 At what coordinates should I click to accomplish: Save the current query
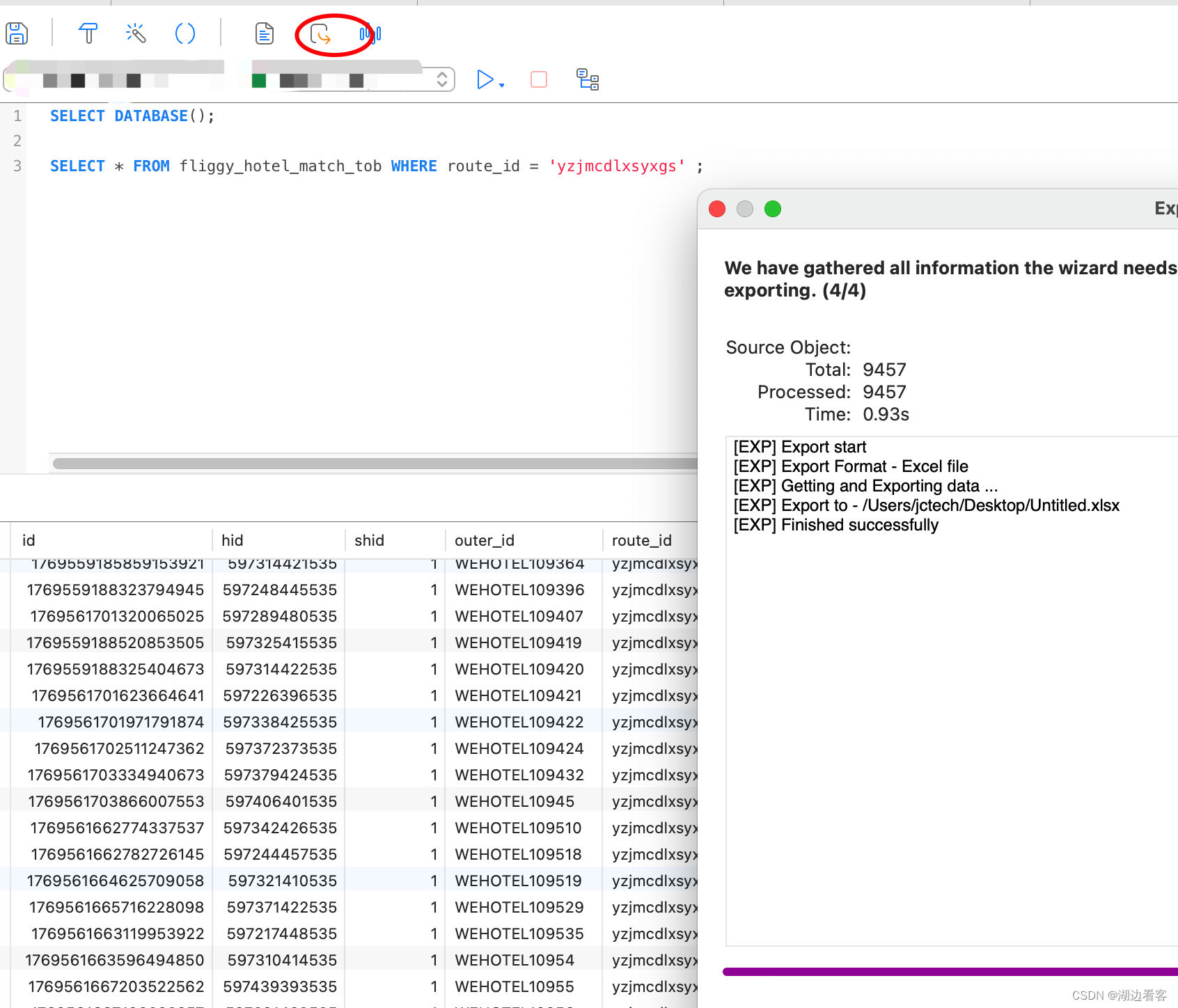click(16, 33)
